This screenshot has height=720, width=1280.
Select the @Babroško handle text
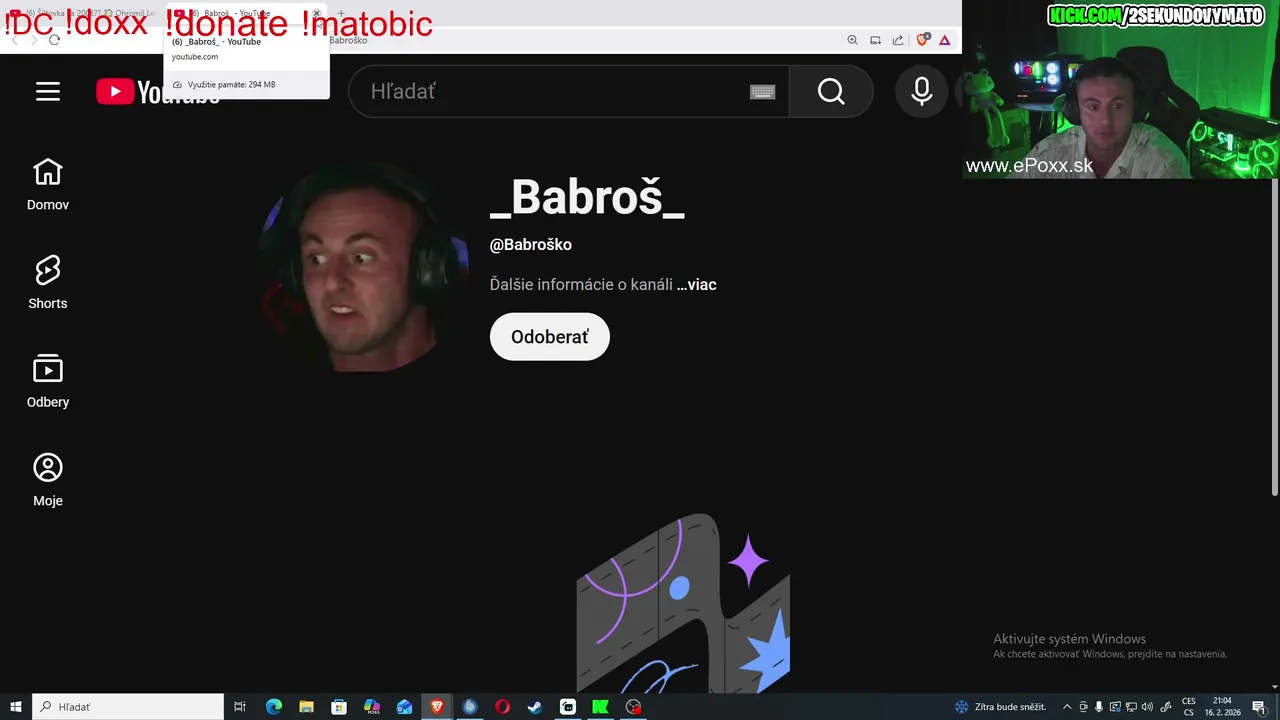(x=531, y=245)
